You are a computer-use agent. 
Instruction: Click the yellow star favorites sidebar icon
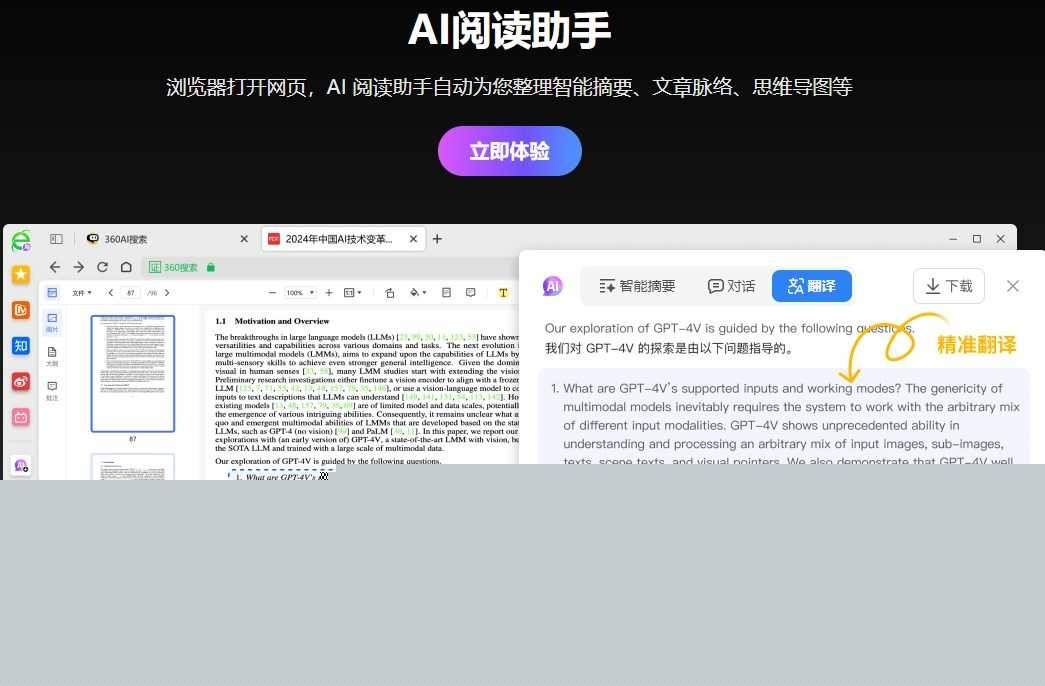[21, 274]
